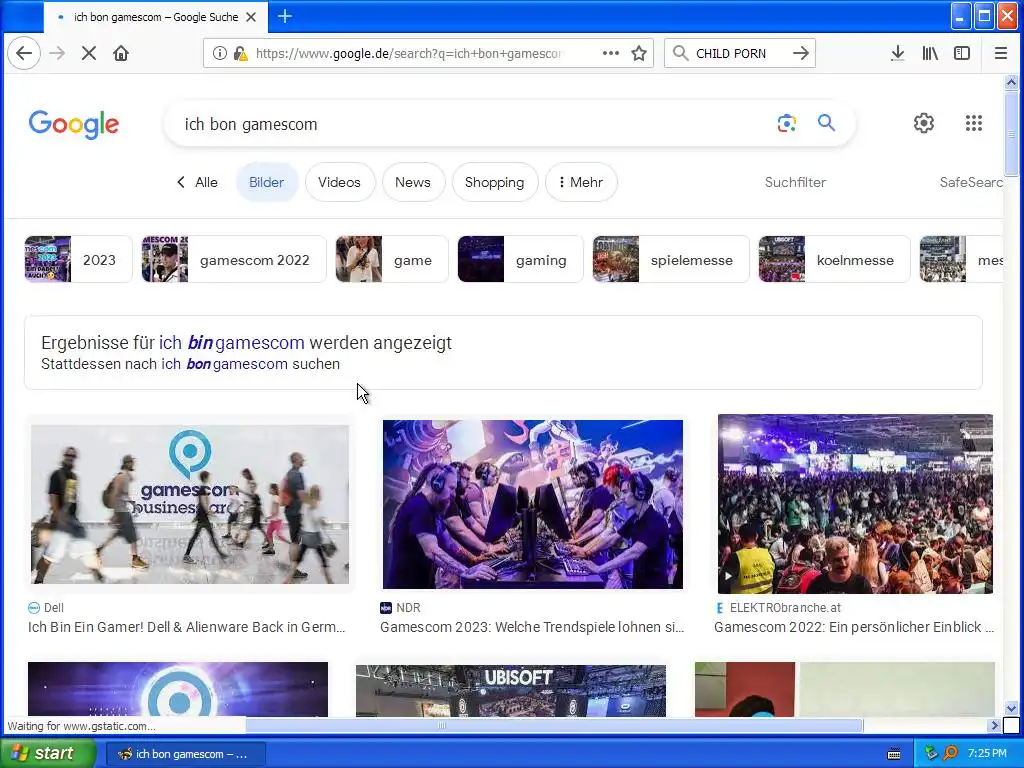Click 'Ich Bin Ein Gamer! Dell & Alienware' title

pyautogui.click(x=187, y=627)
